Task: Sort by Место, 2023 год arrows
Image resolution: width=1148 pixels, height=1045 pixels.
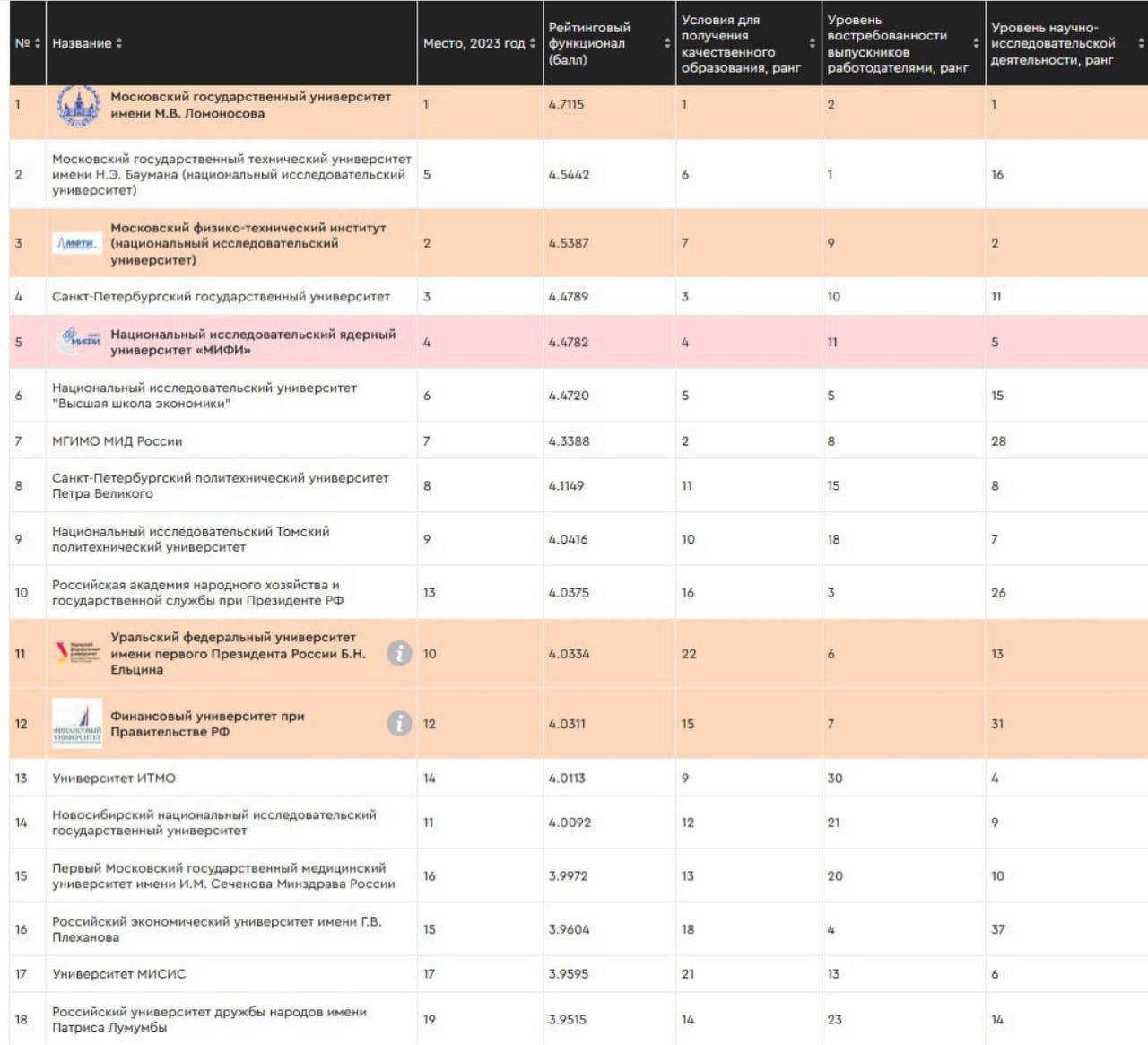Action: 533,43
